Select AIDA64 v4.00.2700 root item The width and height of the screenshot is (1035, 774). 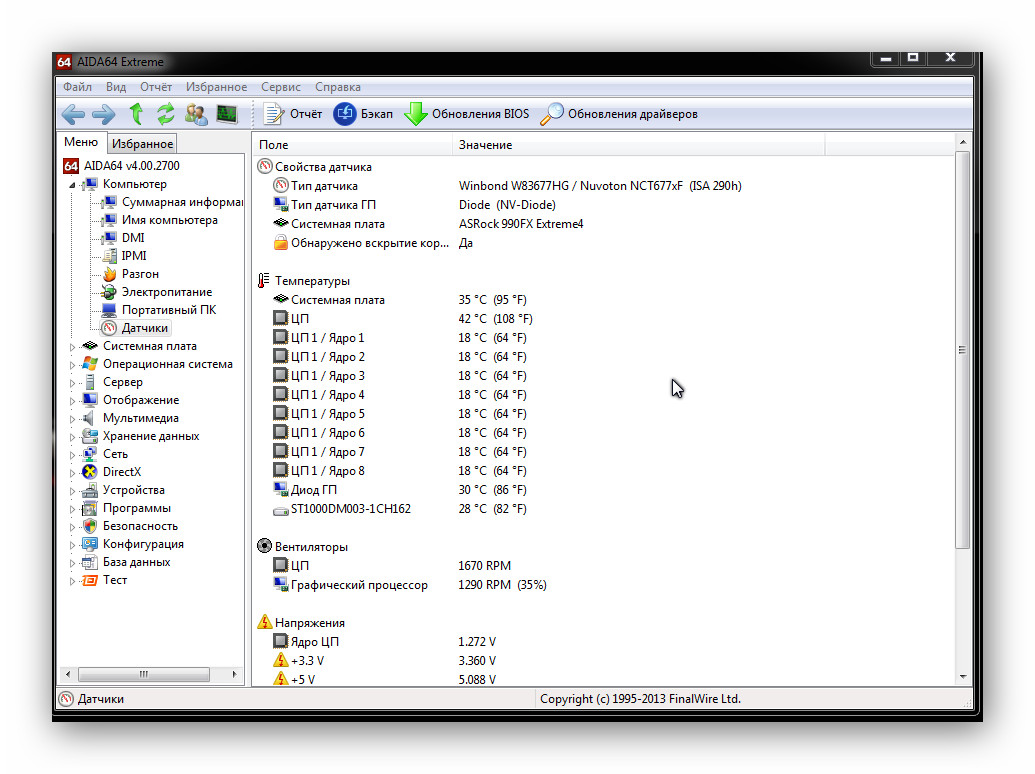(x=122, y=166)
